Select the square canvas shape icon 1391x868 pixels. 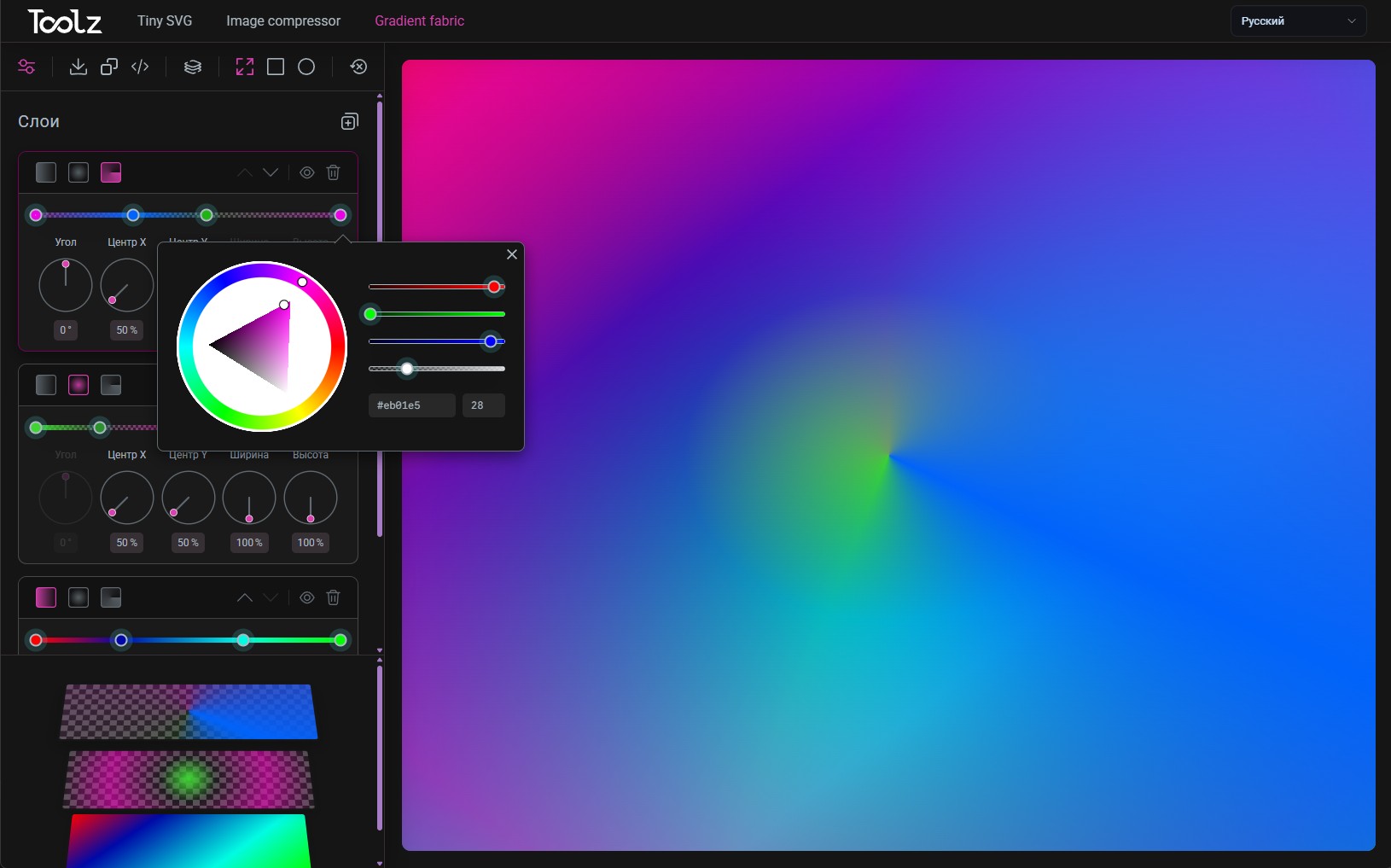[276, 67]
